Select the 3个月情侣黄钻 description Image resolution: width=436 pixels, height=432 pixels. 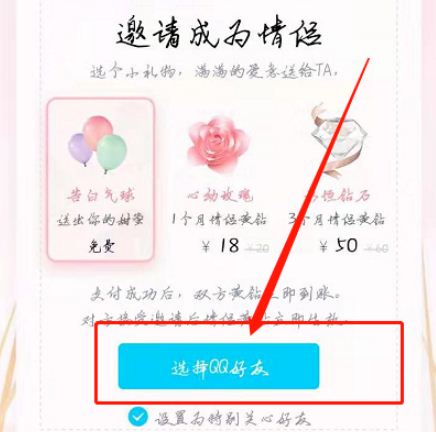click(337, 220)
